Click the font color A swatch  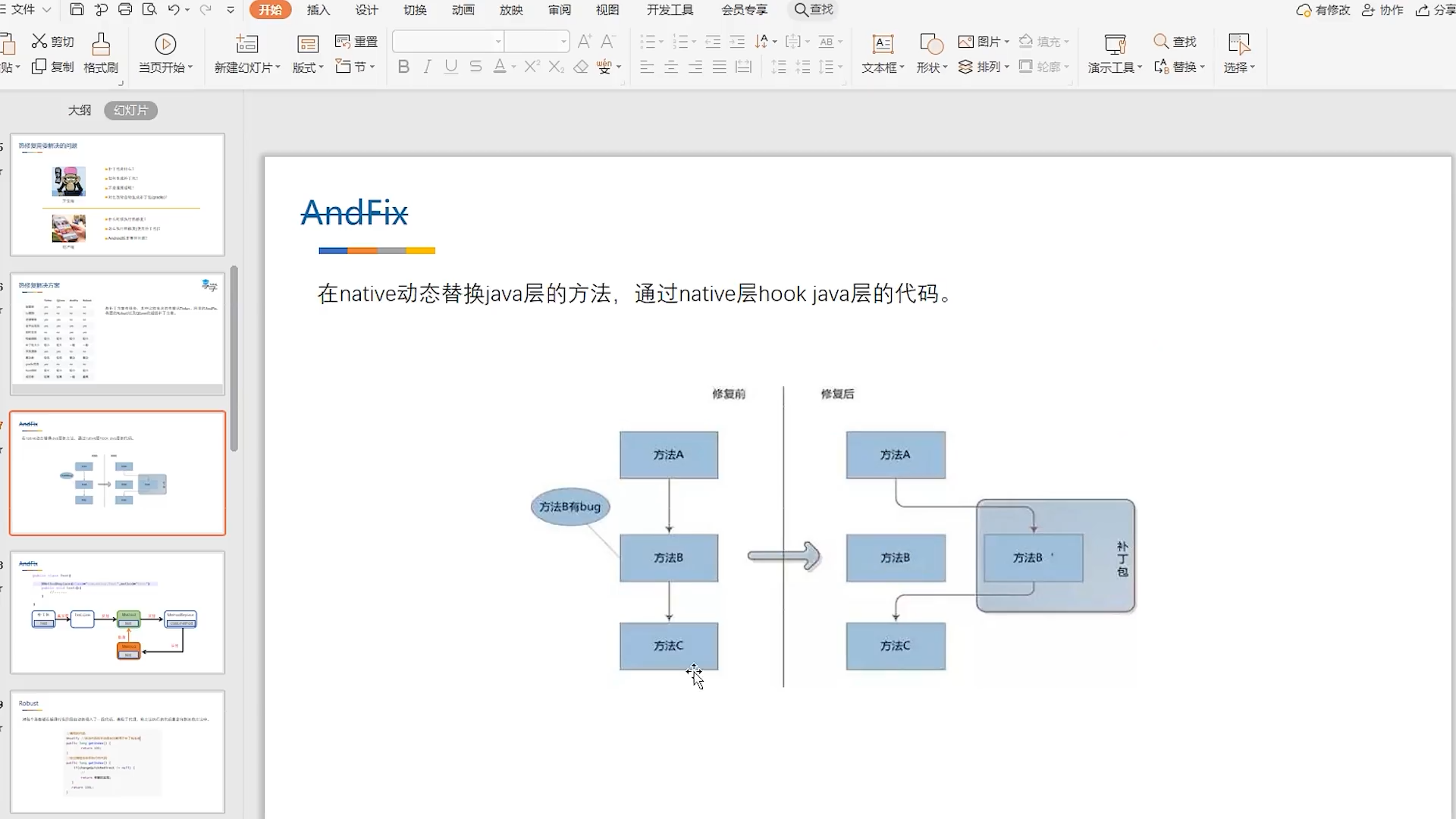click(499, 67)
